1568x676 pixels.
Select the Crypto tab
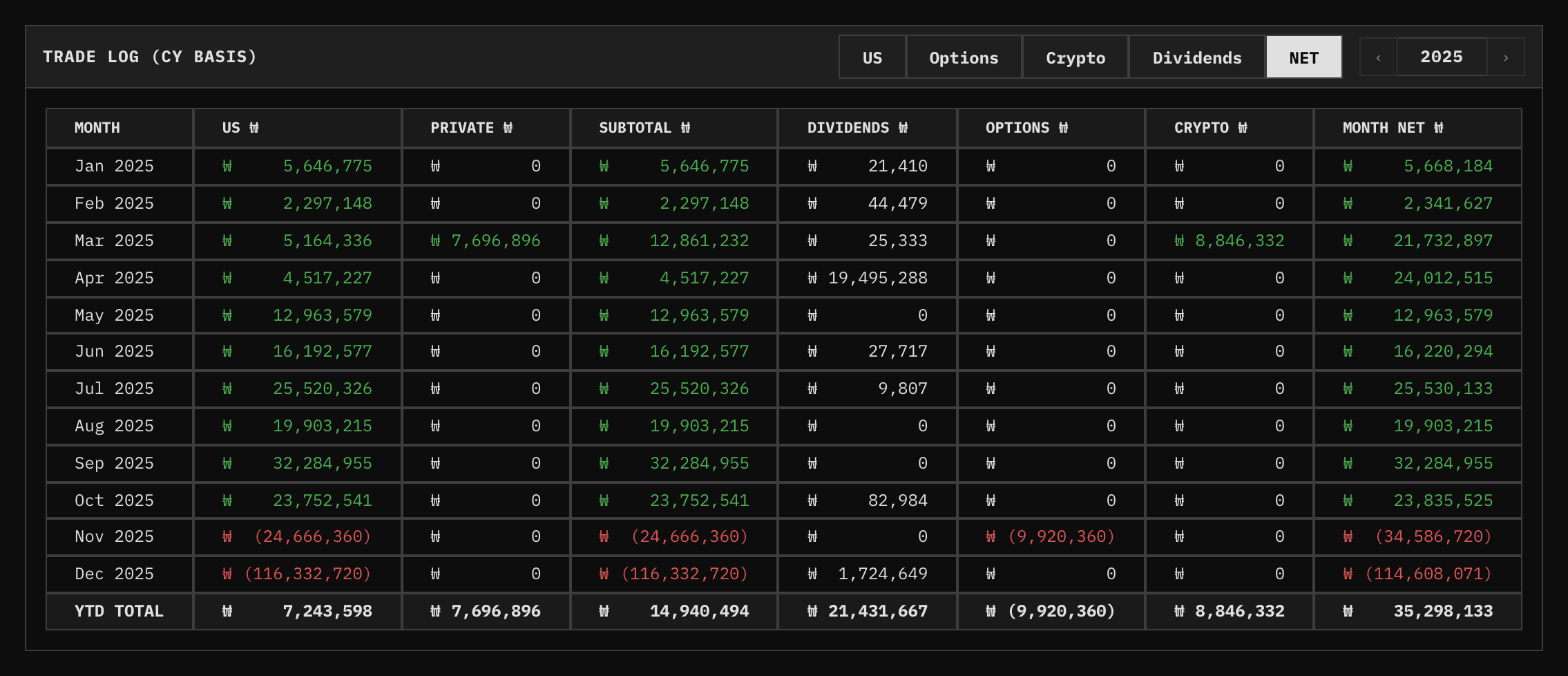coord(1075,57)
